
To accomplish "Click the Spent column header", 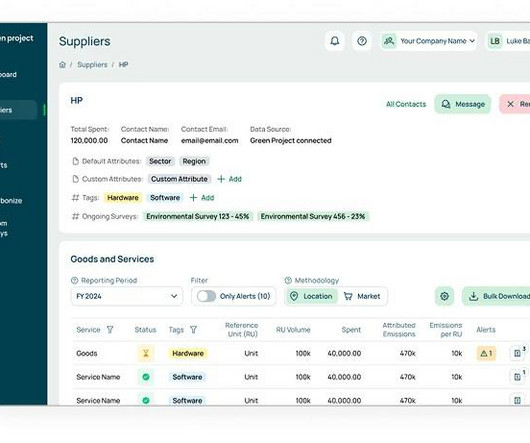I will coord(351,329).
